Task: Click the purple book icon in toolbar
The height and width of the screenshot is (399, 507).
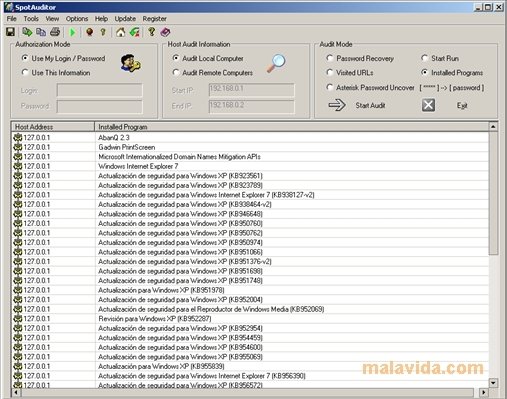Action: pos(165,32)
